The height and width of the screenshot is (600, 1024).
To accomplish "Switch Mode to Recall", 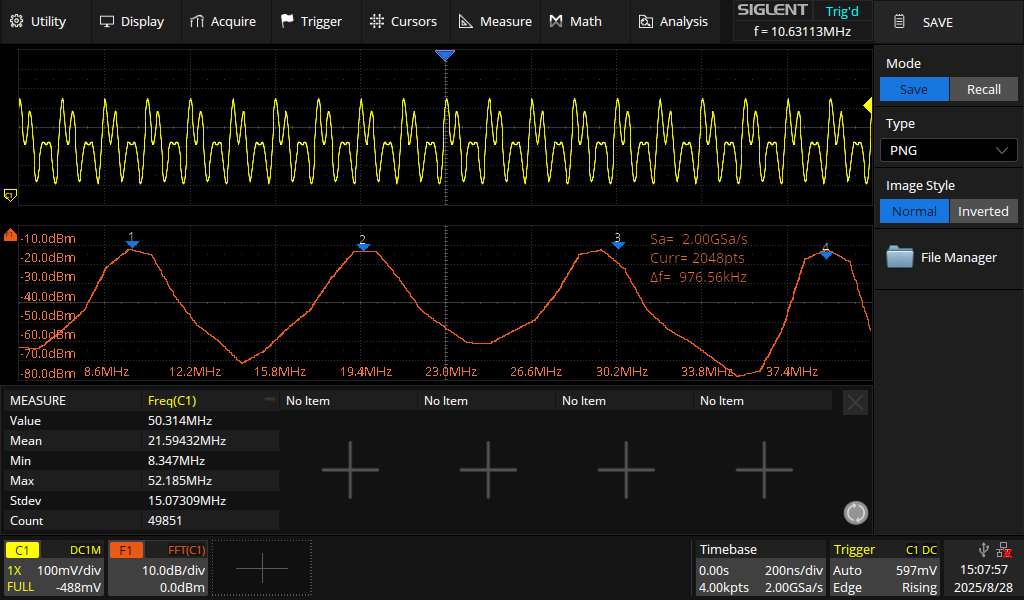I will (983, 90).
